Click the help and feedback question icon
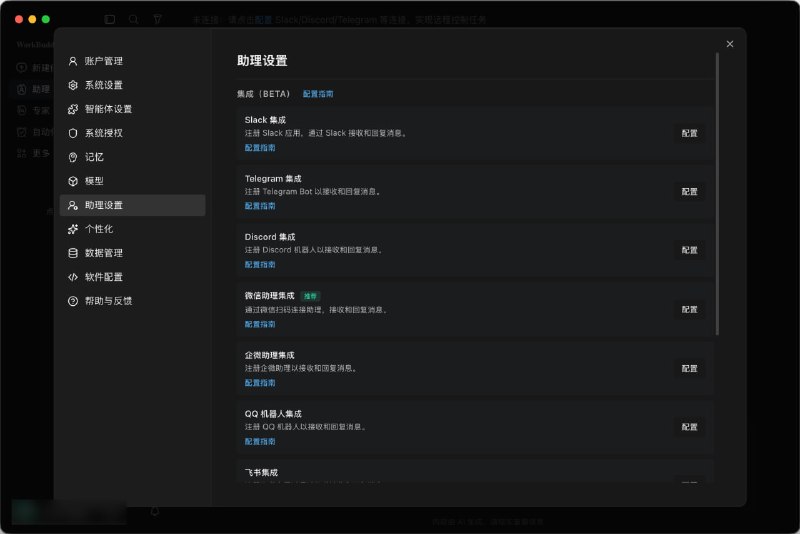The height and width of the screenshot is (534, 800). coord(73,301)
